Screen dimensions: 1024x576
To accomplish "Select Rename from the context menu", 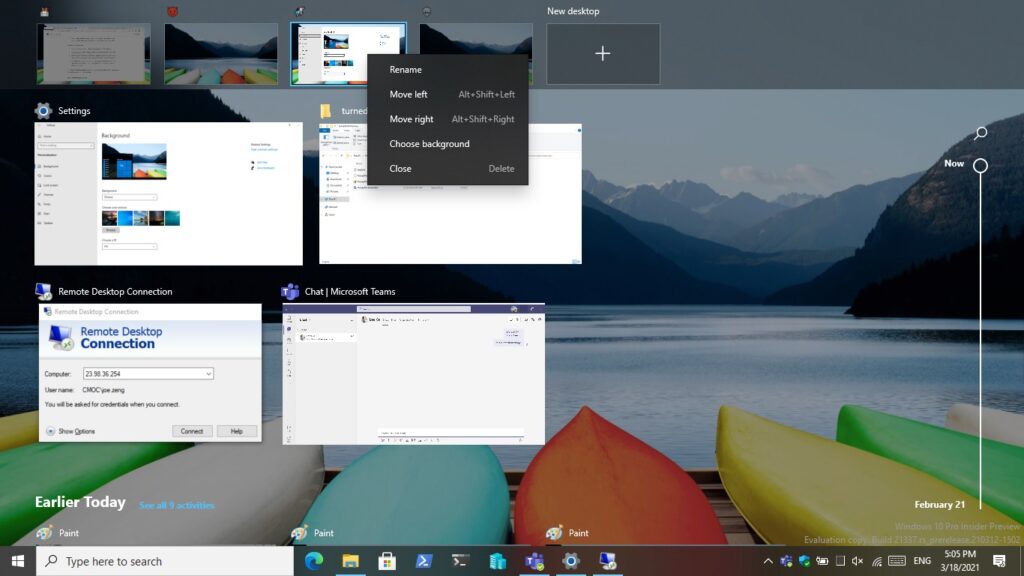I will (406, 70).
